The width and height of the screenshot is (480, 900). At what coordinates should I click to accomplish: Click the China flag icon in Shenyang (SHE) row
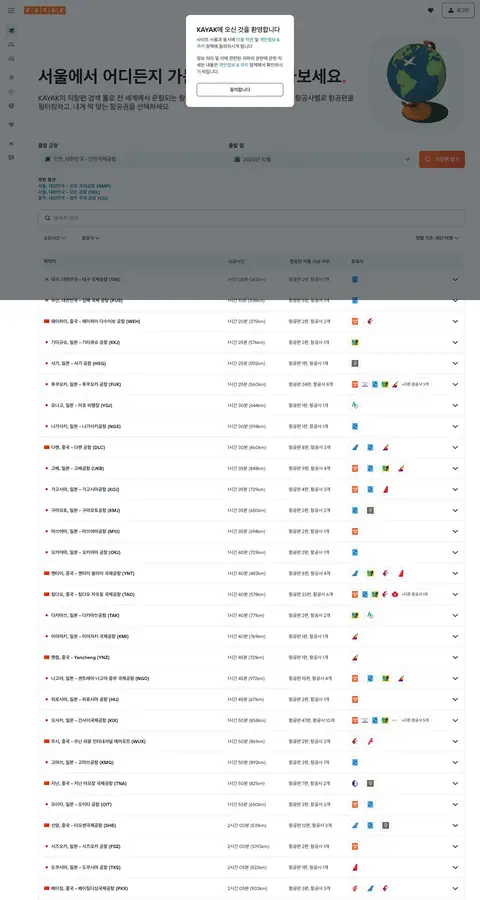point(47,825)
